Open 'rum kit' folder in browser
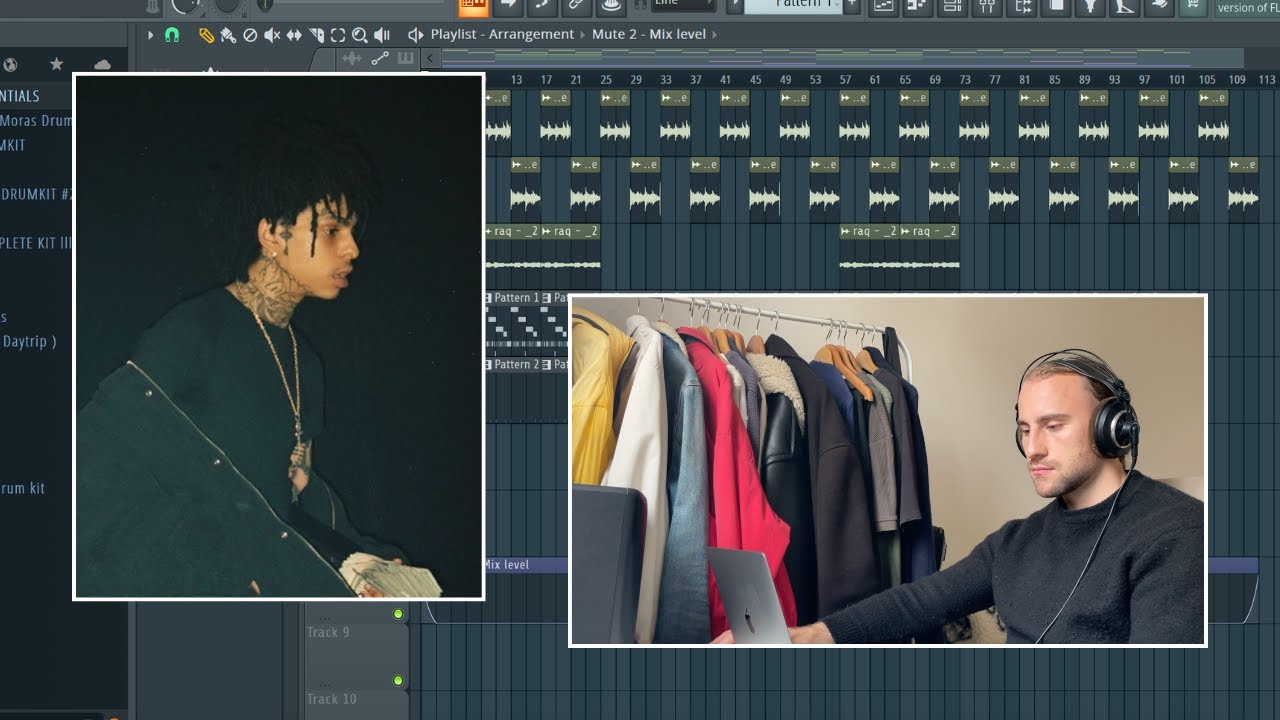Screen dimensions: 1280x720 pyautogui.click(x=22, y=488)
